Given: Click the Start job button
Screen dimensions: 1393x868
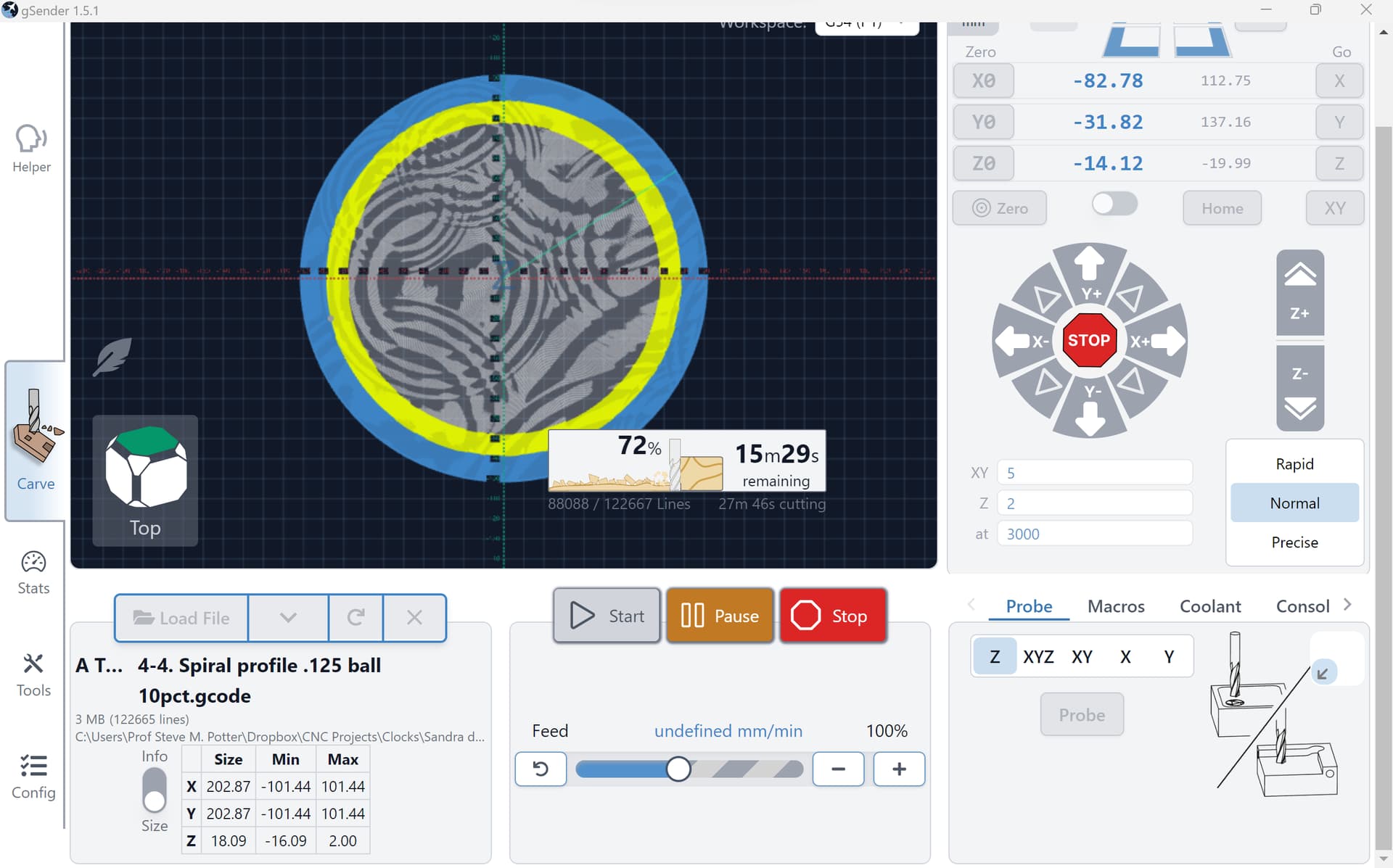Looking at the screenshot, I should click(x=607, y=616).
